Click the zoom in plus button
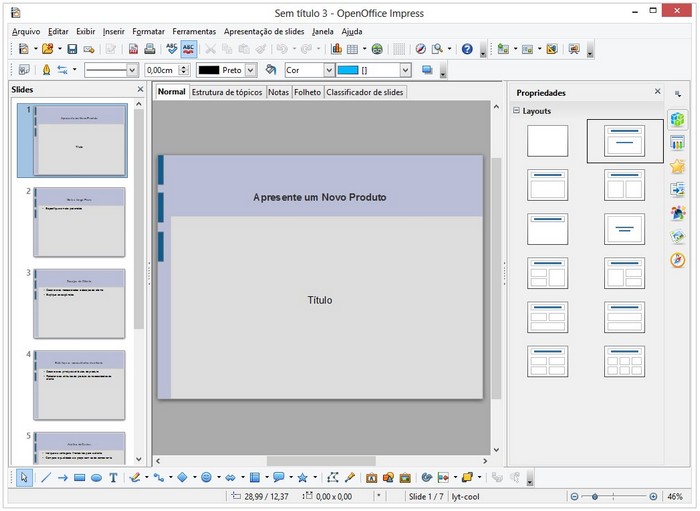This screenshot has width=700, height=511. pyautogui.click(x=653, y=496)
